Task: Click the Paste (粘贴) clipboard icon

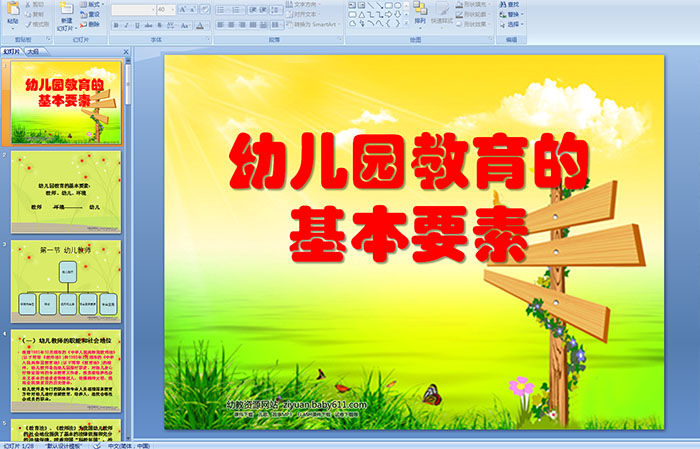Action: click(13, 9)
